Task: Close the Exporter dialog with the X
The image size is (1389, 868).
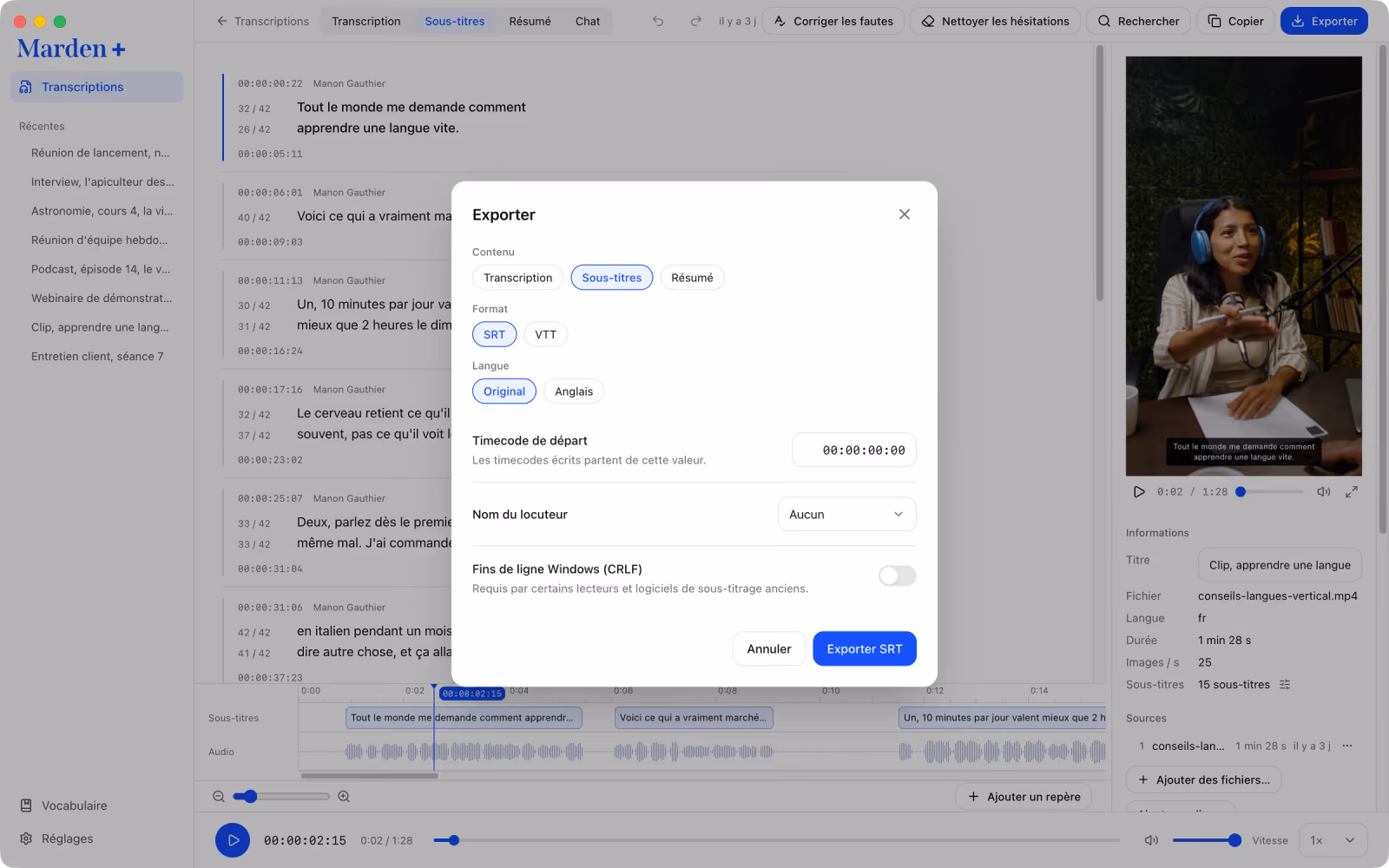Action: pos(905,214)
